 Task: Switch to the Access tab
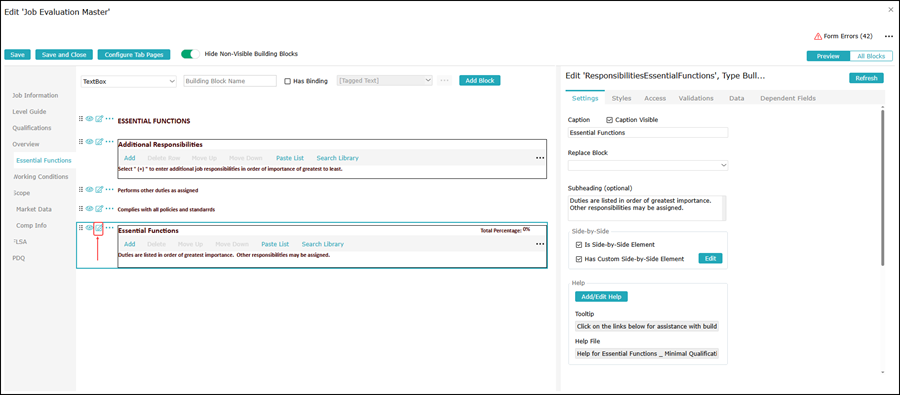[x=655, y=98]
